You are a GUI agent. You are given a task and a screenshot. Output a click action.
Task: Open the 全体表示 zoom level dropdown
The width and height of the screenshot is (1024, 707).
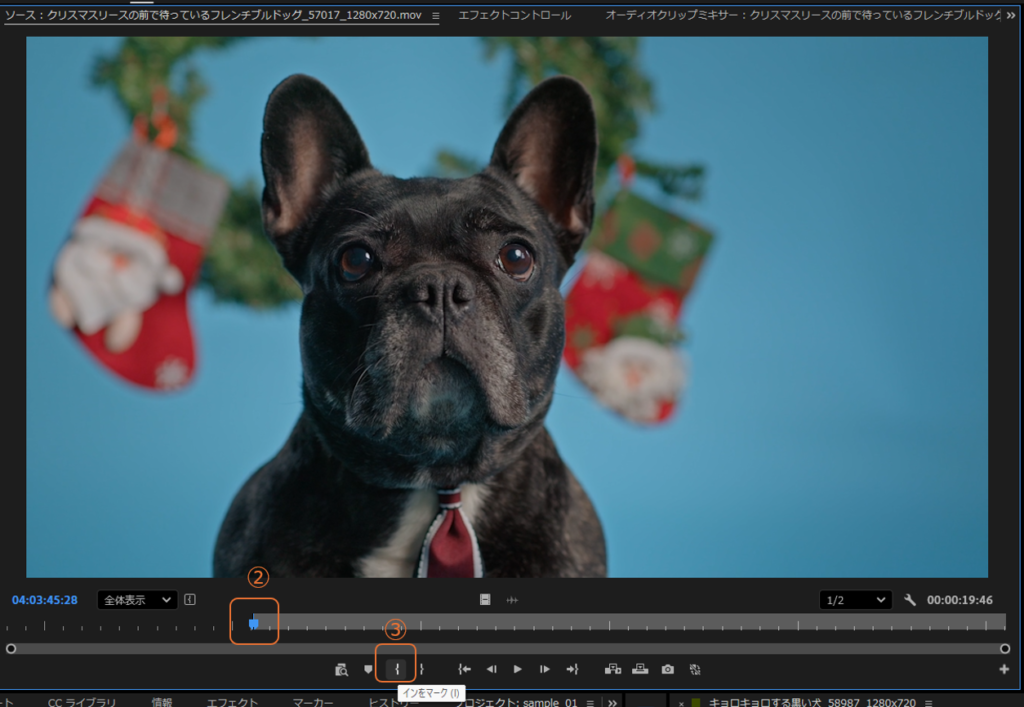point(137,600)
